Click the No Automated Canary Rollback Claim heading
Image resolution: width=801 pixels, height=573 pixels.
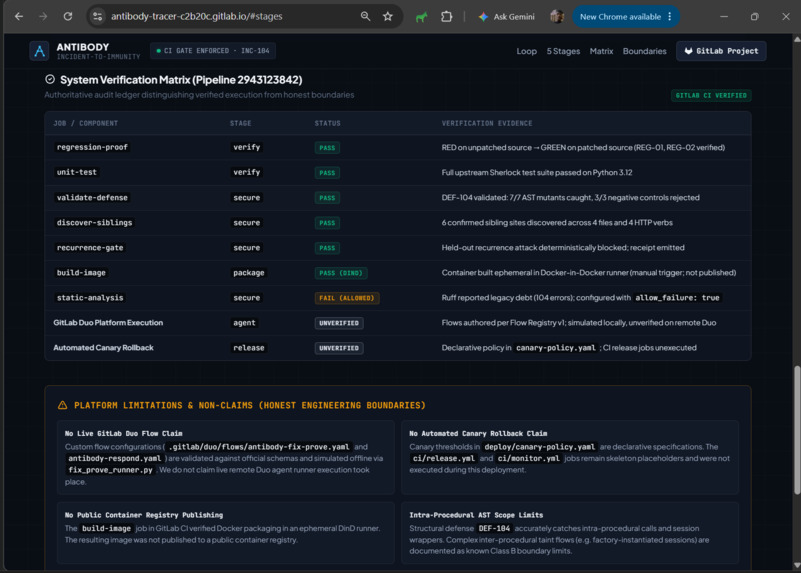[478, 433]
